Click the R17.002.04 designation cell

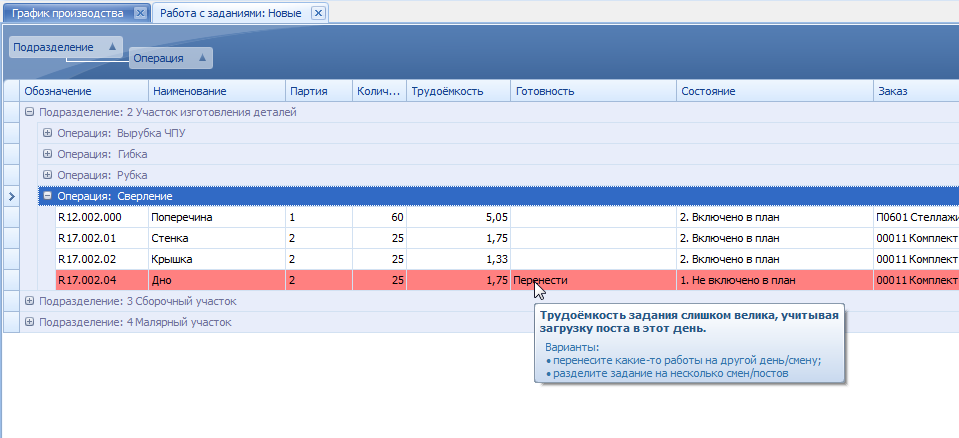(x=102, y=280)
